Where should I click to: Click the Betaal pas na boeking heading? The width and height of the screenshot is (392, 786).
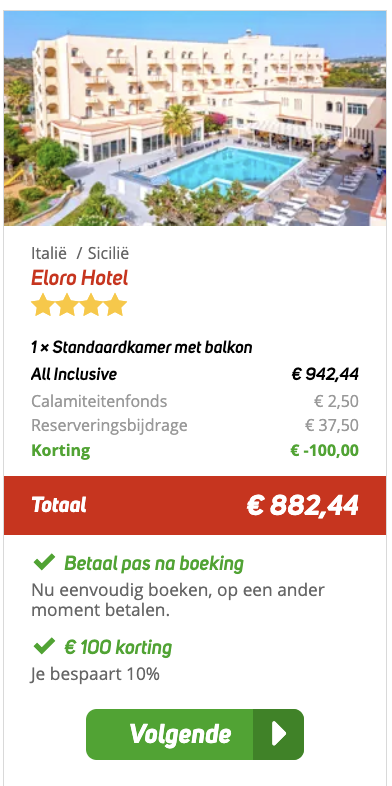point(154,564)
